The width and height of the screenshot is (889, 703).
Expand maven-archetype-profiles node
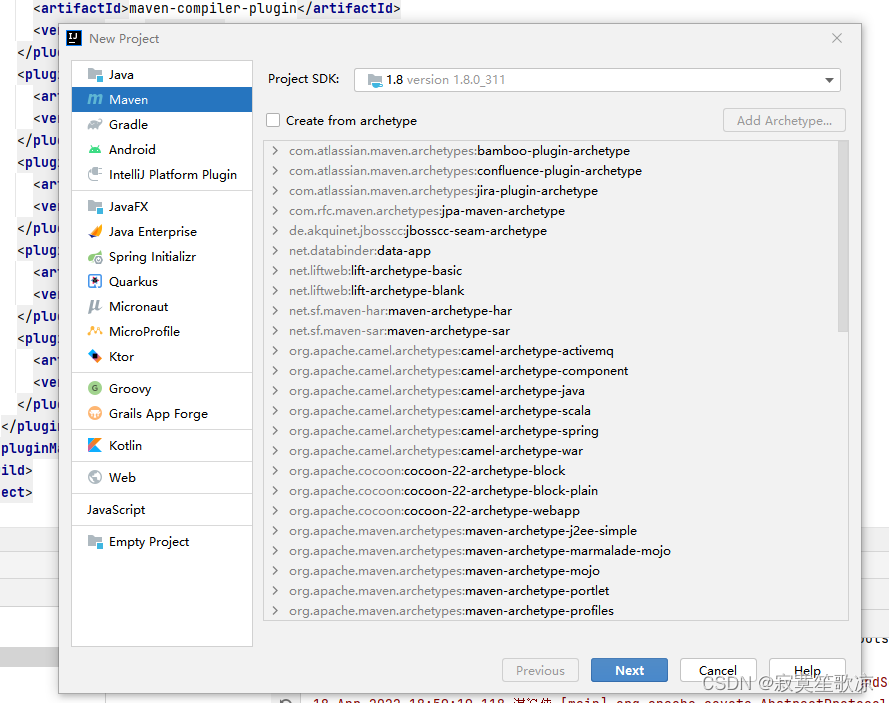[275, 611]
